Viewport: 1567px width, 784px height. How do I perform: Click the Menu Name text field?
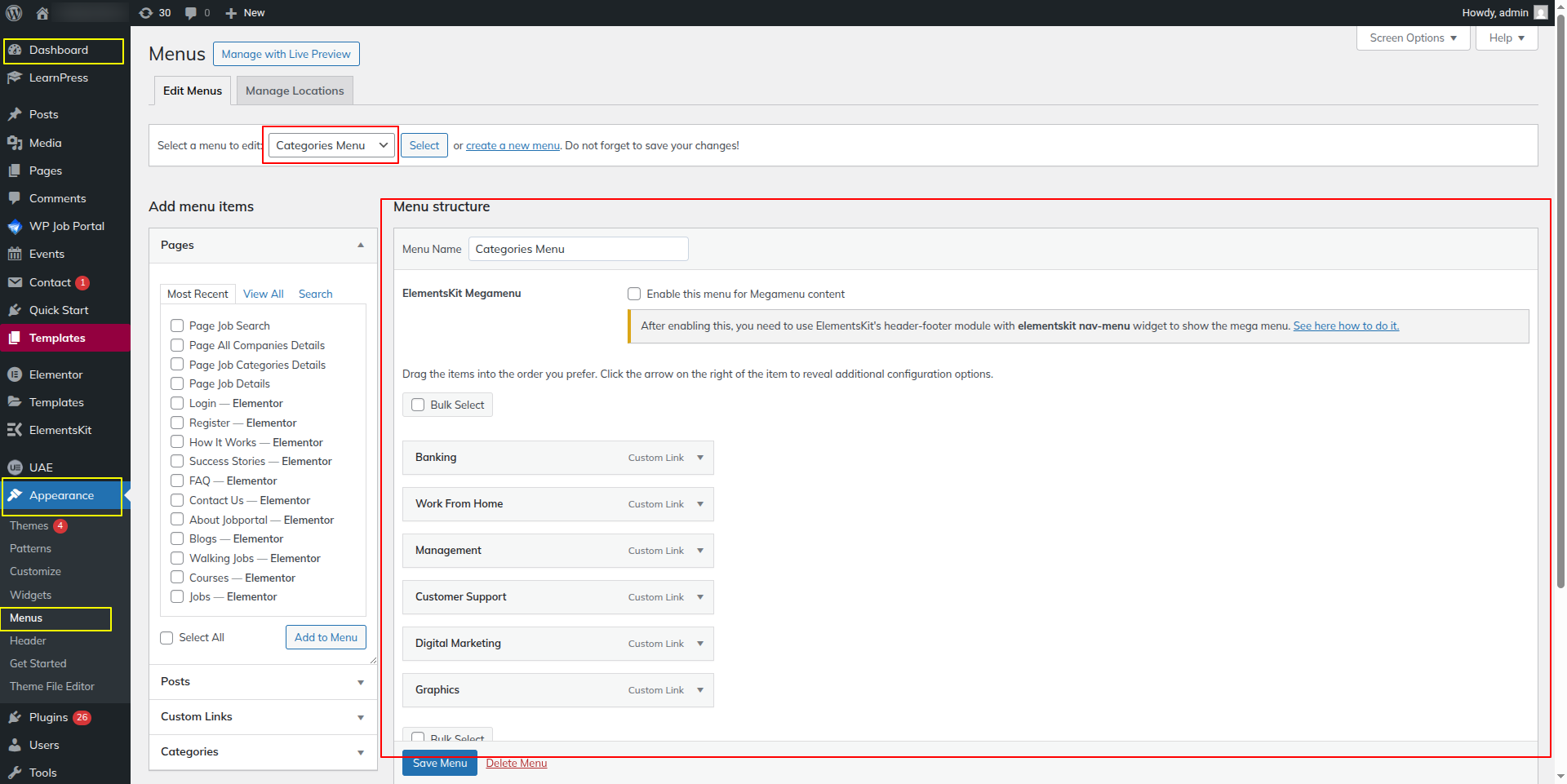[x=578, y=249]
